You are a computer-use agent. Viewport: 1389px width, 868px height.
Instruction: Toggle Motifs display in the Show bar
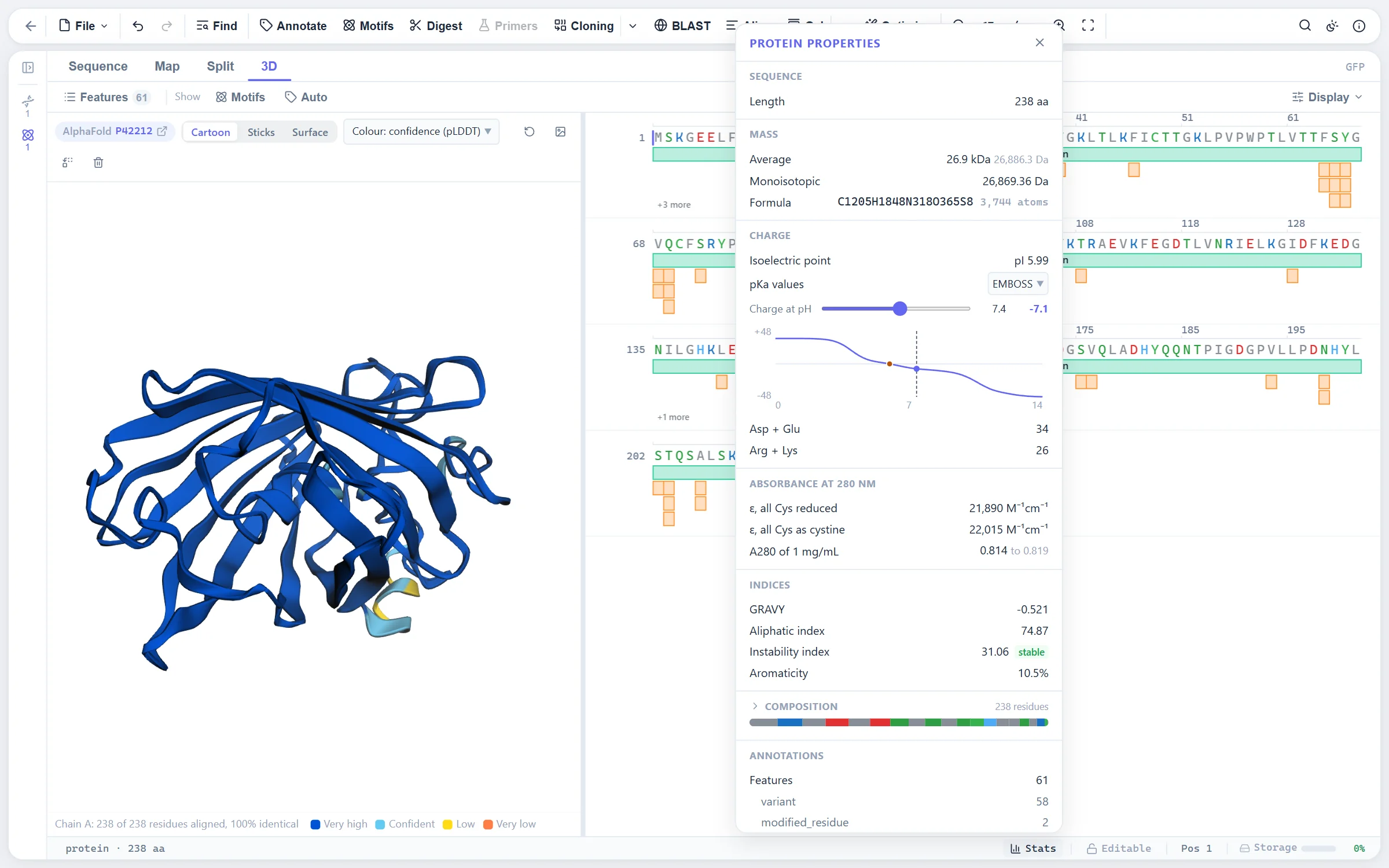(x=241, y=97)
